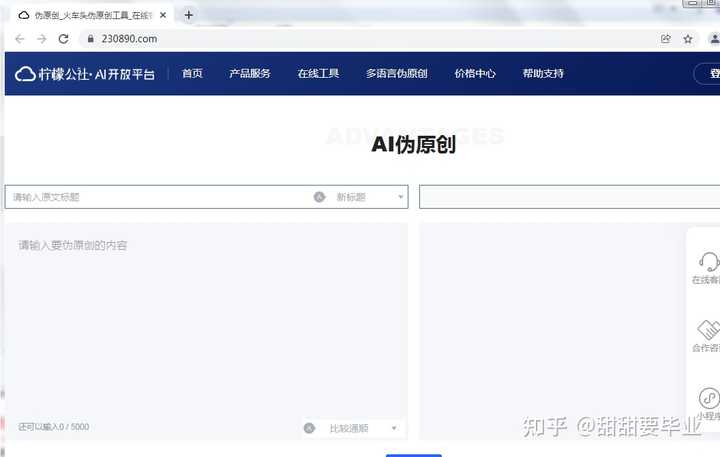Click the online customer service headset icon

[x=709, y=262]
